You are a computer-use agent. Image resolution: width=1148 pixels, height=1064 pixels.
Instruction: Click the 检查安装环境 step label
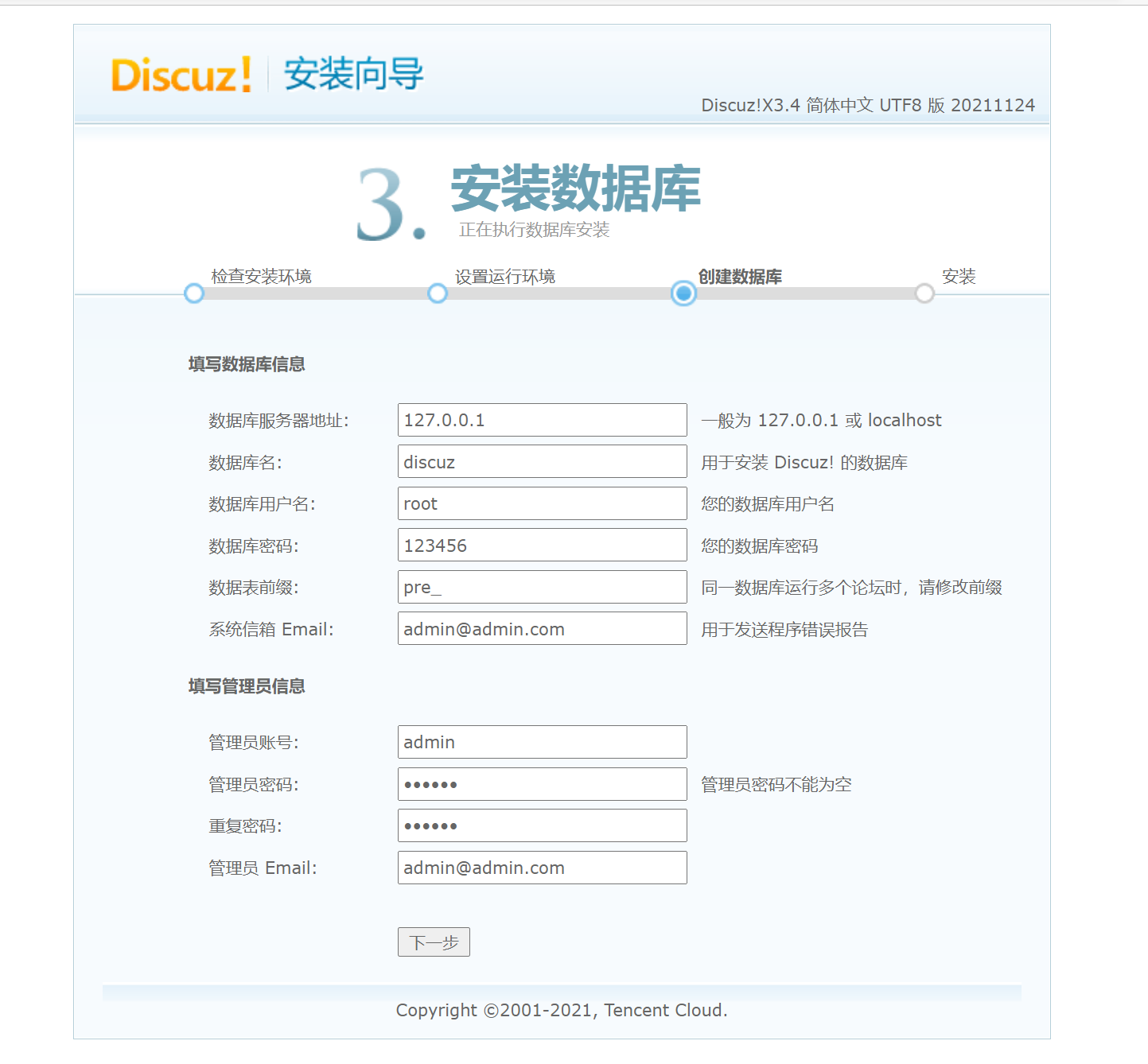pos(261,276)
